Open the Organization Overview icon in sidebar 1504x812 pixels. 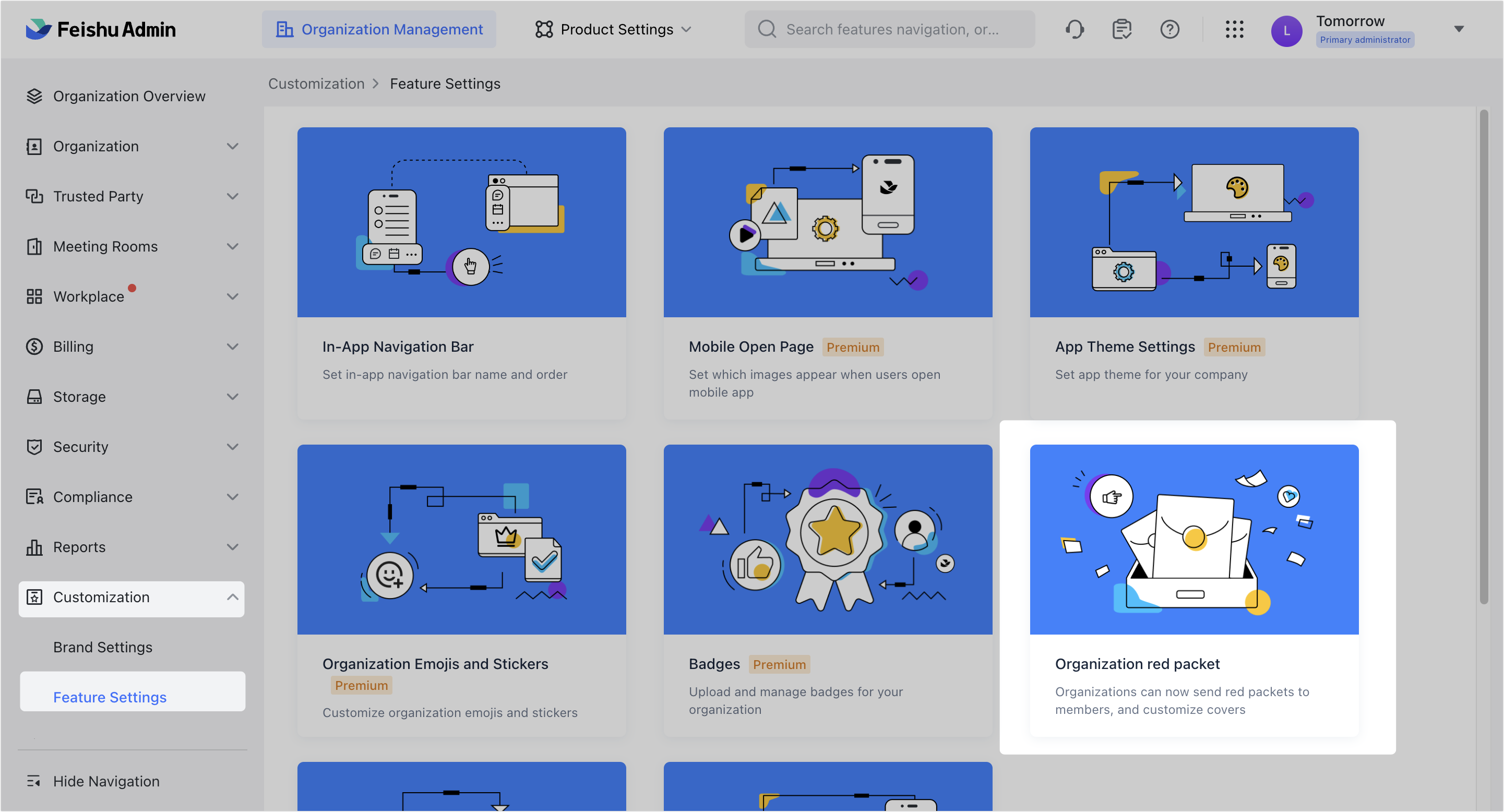(34, 95)
